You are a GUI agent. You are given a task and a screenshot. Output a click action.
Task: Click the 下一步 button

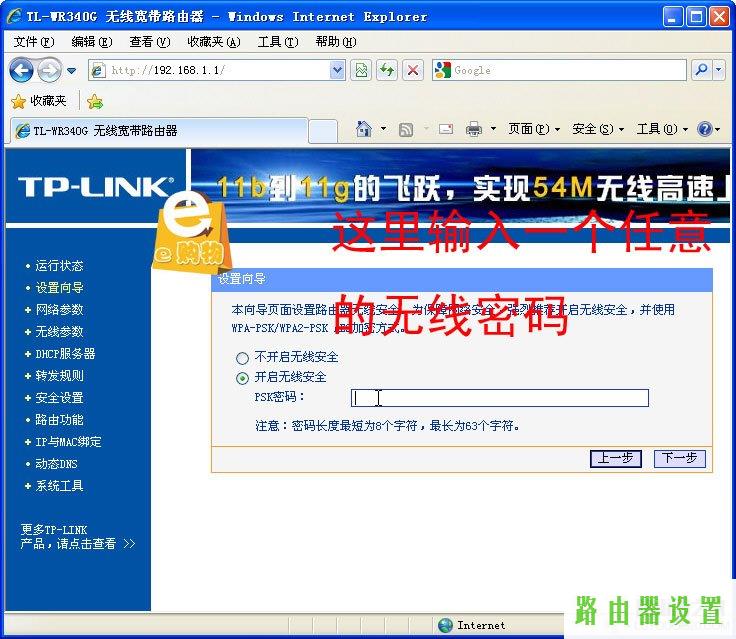pos(680,459)
